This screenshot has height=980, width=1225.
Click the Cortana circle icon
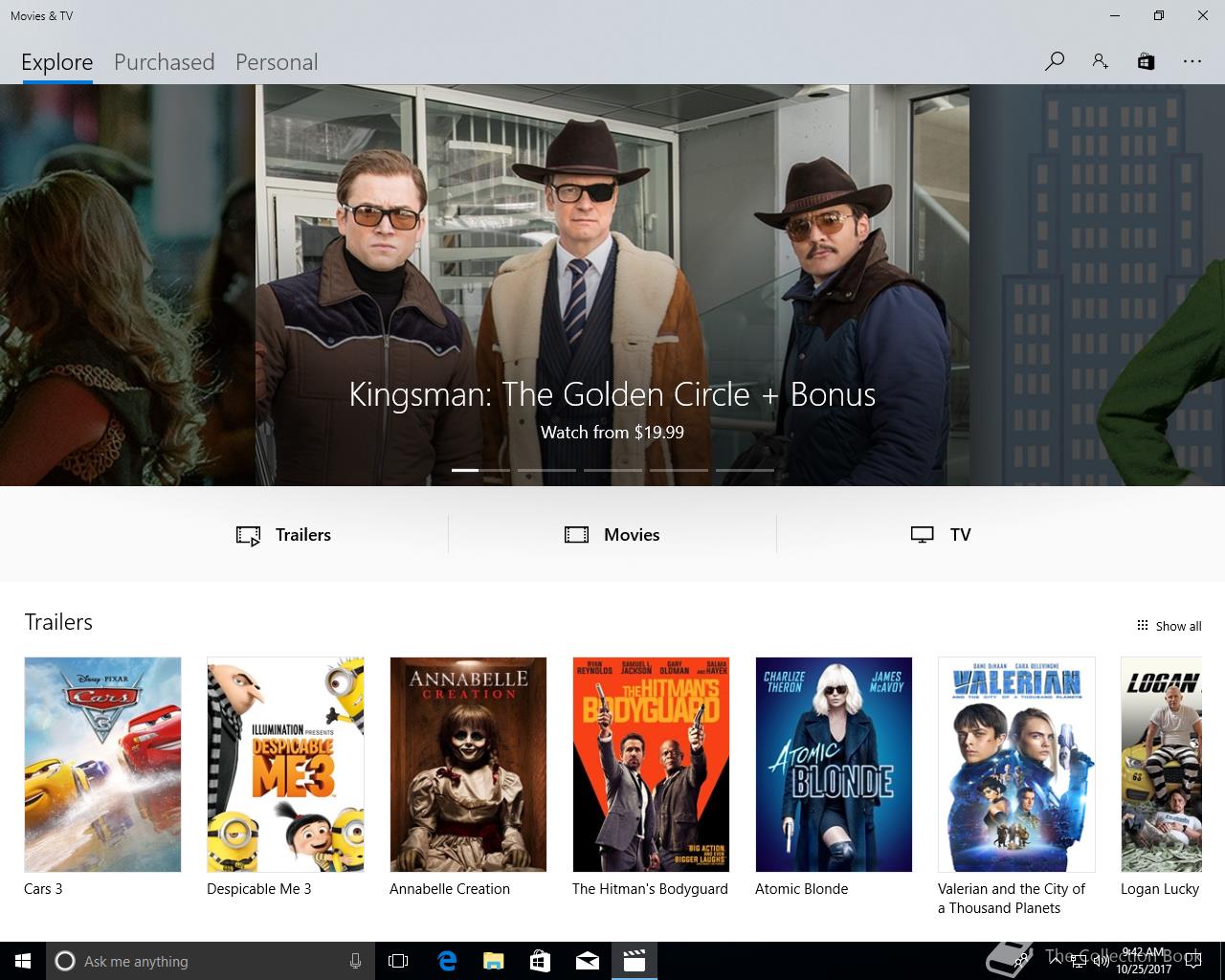[x=64, y=961]
